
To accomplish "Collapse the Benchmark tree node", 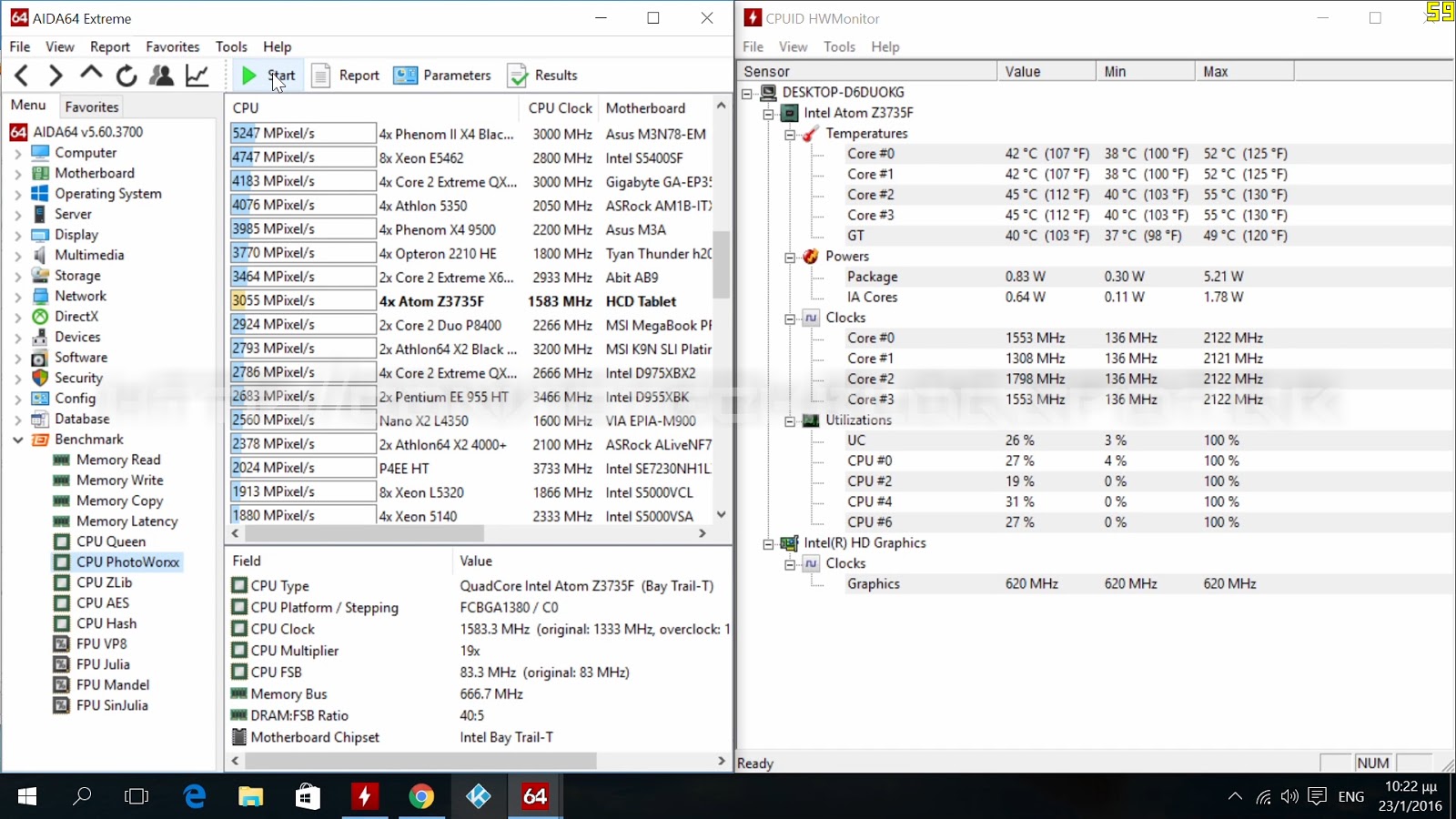I will click(x=17, y=440).
